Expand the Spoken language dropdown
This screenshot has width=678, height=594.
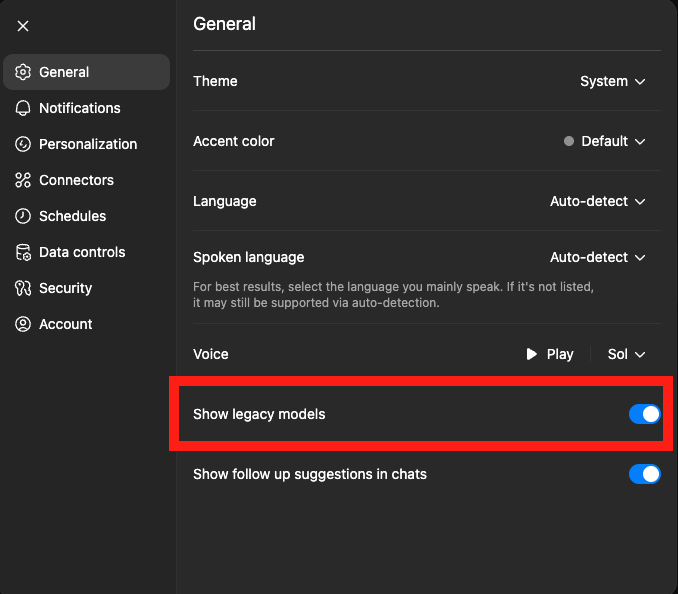point(598,258)
